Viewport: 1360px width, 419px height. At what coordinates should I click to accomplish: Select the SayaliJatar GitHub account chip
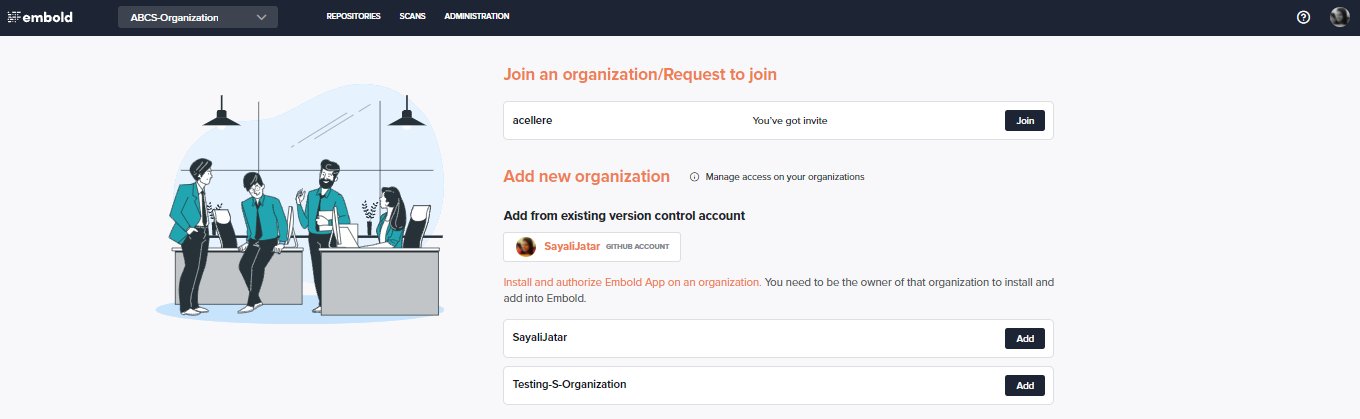coord(592,246)
